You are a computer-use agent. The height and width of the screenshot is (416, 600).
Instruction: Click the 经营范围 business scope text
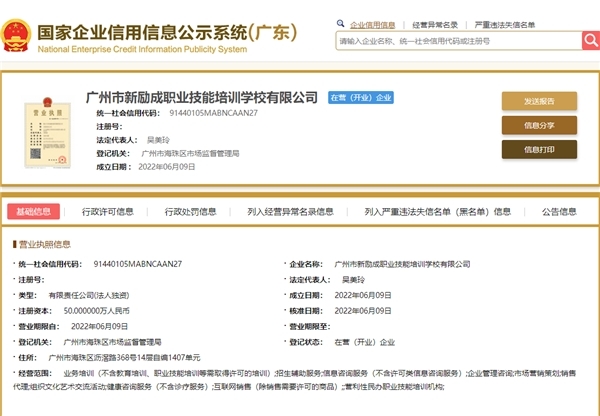[294, 380]
